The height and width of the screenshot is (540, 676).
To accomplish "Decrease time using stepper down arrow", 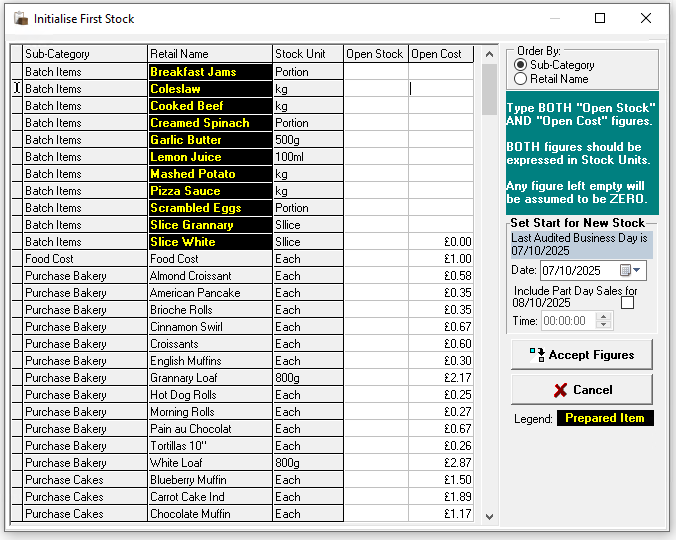I will pyautogui.click(x=602, y=325).
